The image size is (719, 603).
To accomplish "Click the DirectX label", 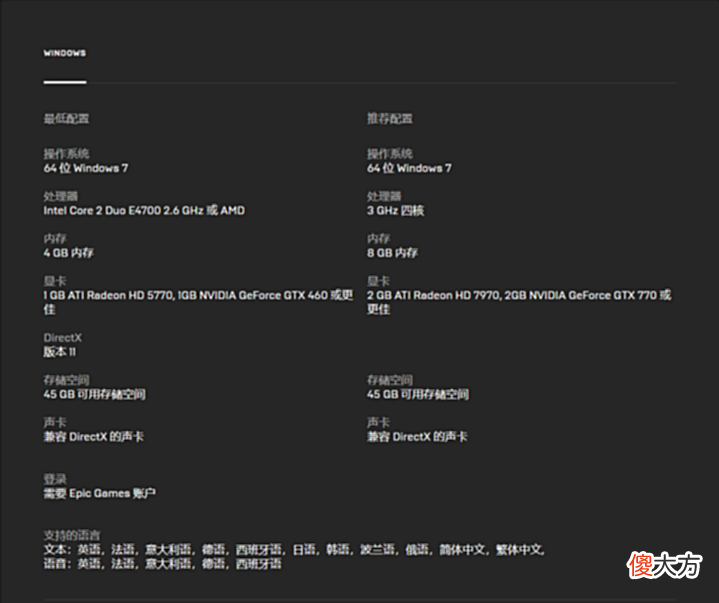I will (x=63, y=337).
